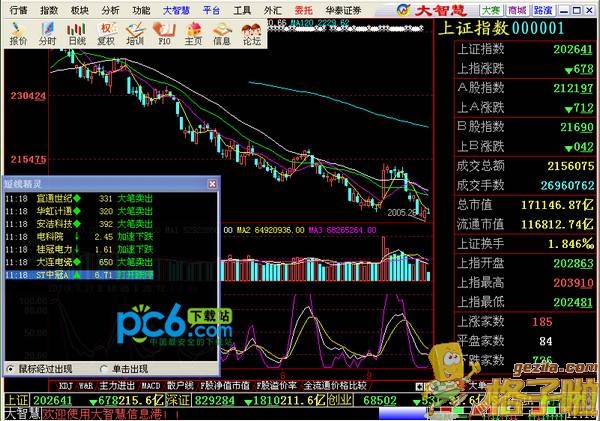Screen dimensions: 600x421
Task: Open the 平台 menu
Action: coord(211,10)
